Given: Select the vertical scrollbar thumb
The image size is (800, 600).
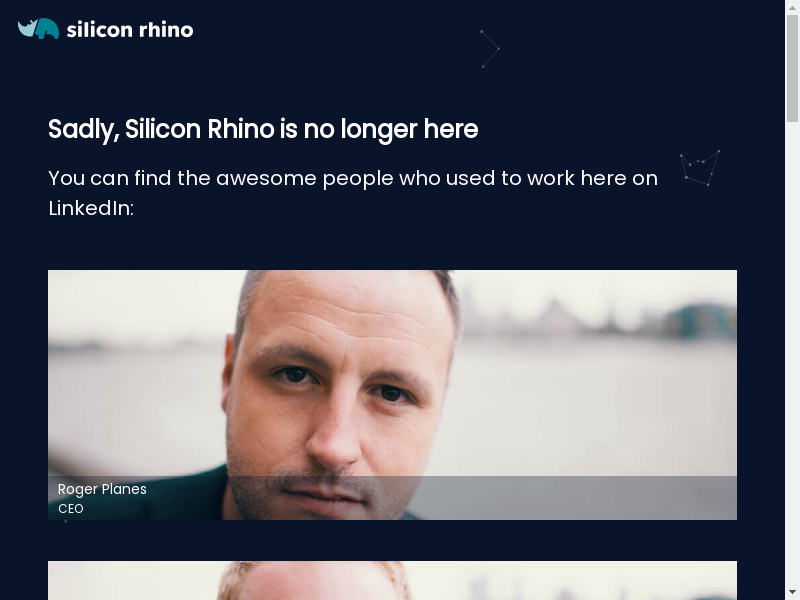Looking at the screenshot, I should pyautogui.click(x=792, y=69).
